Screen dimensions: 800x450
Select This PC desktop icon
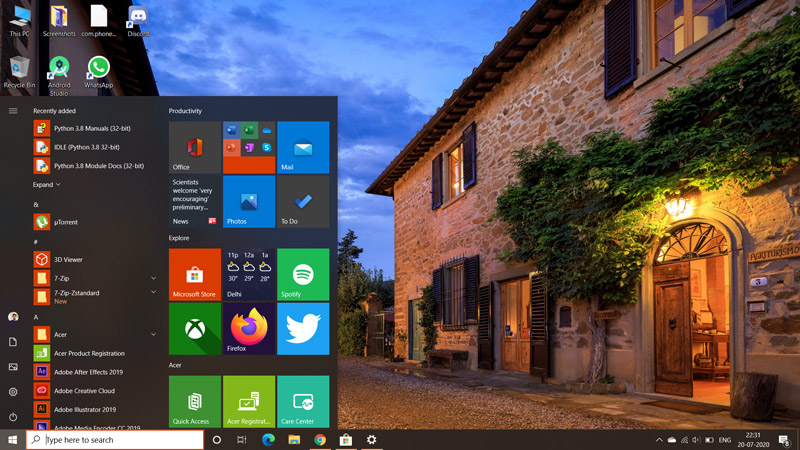tap(19, 21)
